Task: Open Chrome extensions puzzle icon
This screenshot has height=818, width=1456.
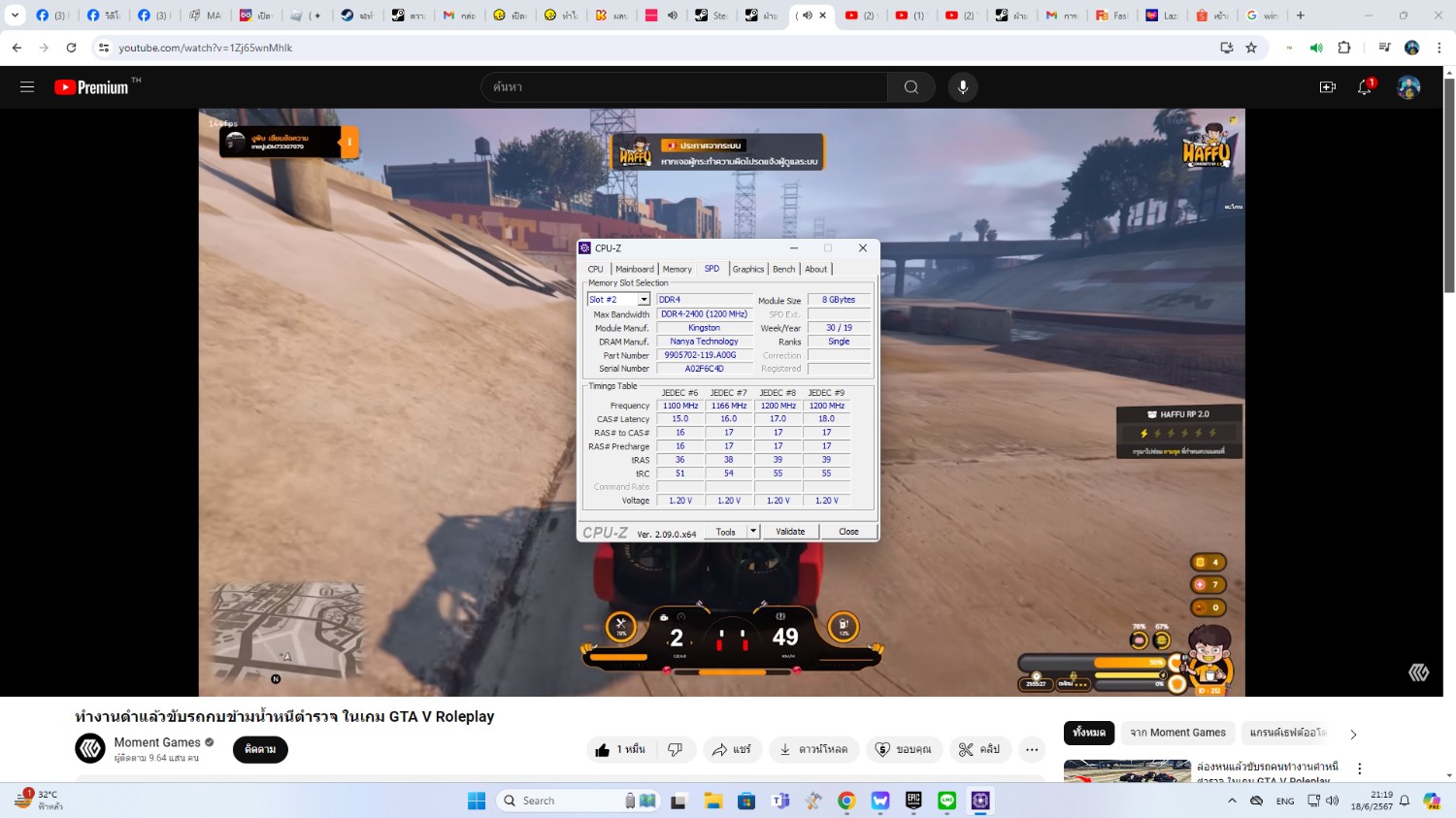Action: (x=1344, y=48)
